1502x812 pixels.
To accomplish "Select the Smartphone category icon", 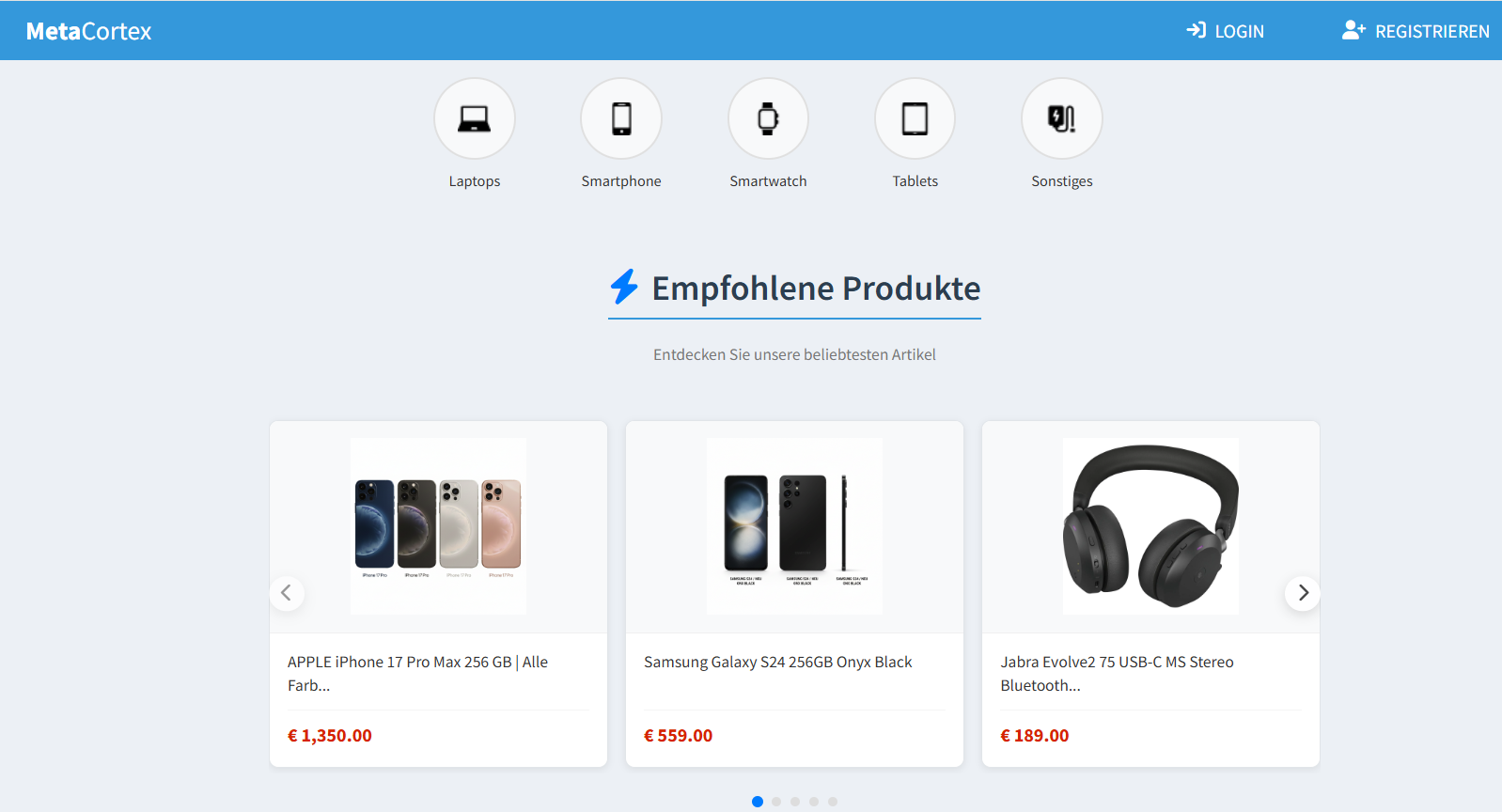I will point(621,118).
